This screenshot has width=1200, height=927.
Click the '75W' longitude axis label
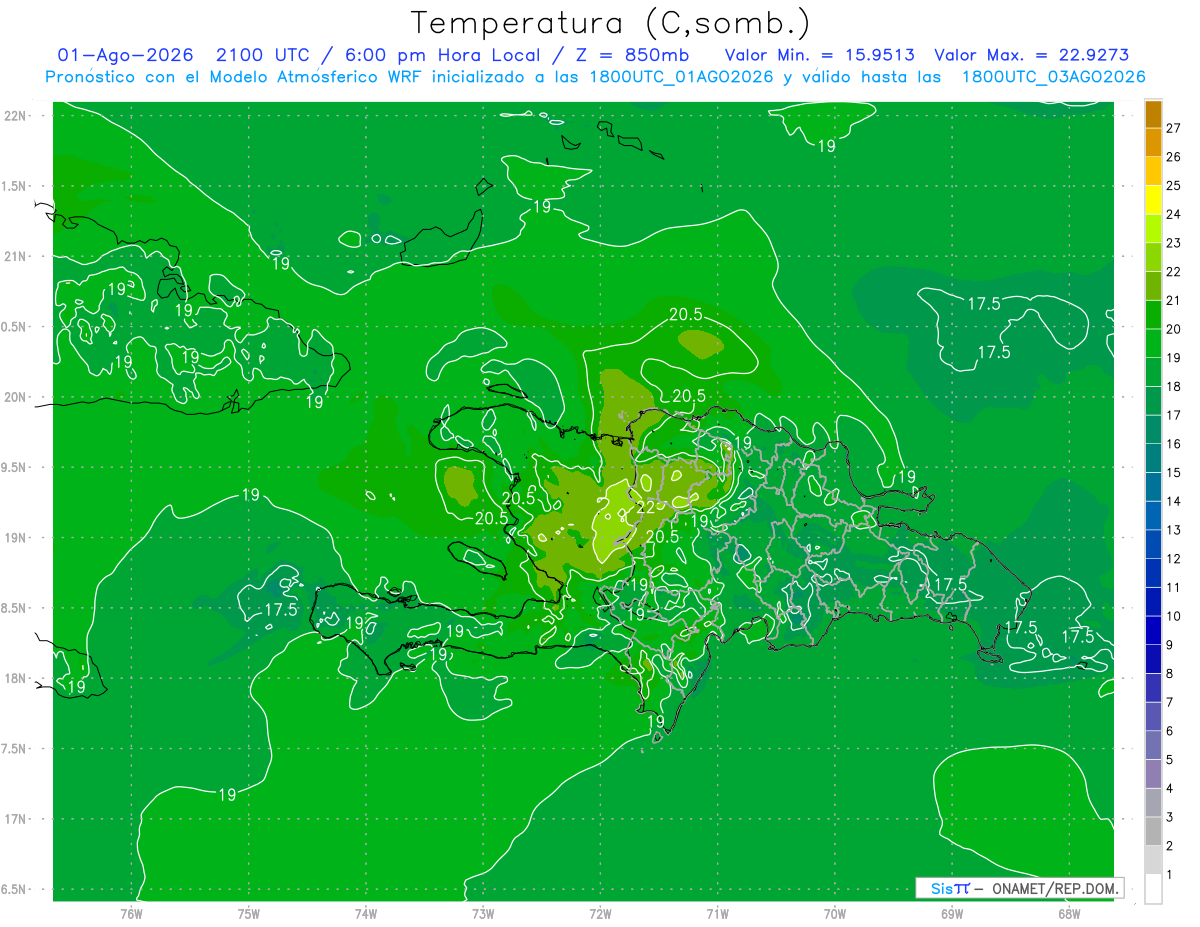(x=248, y=913)
